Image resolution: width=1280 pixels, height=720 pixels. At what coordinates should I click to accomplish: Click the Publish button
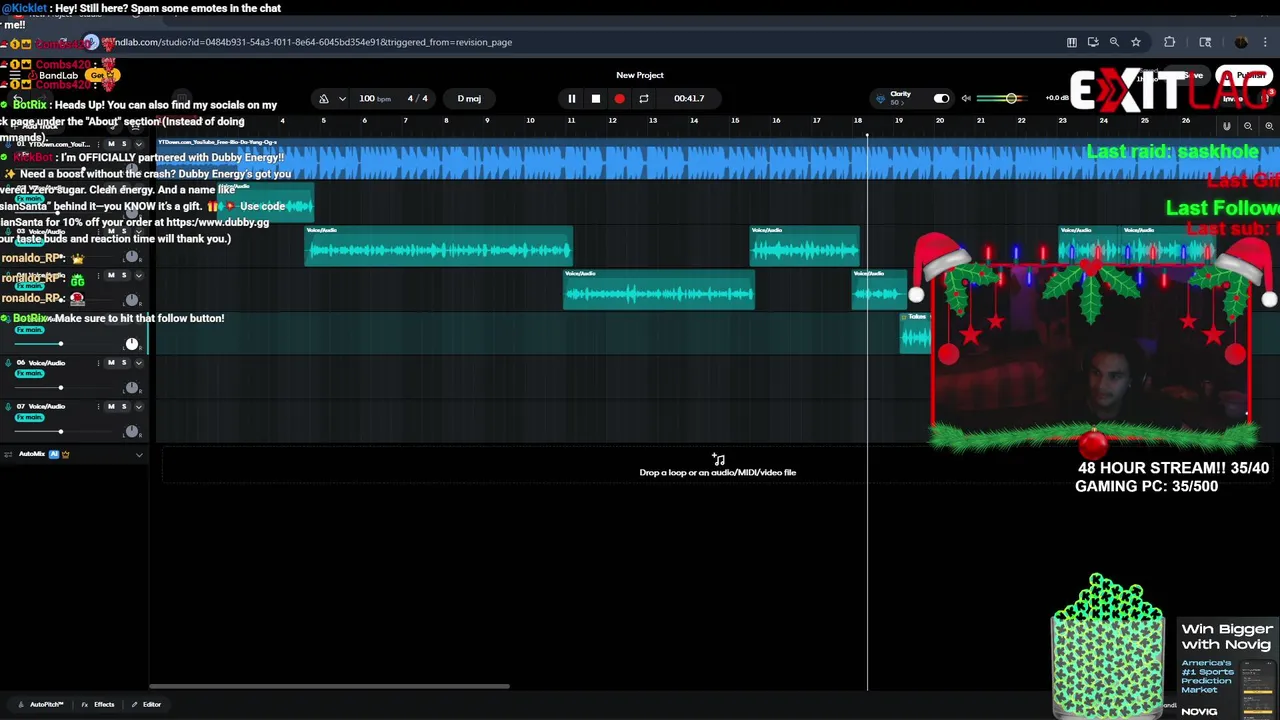[1246, 76]
